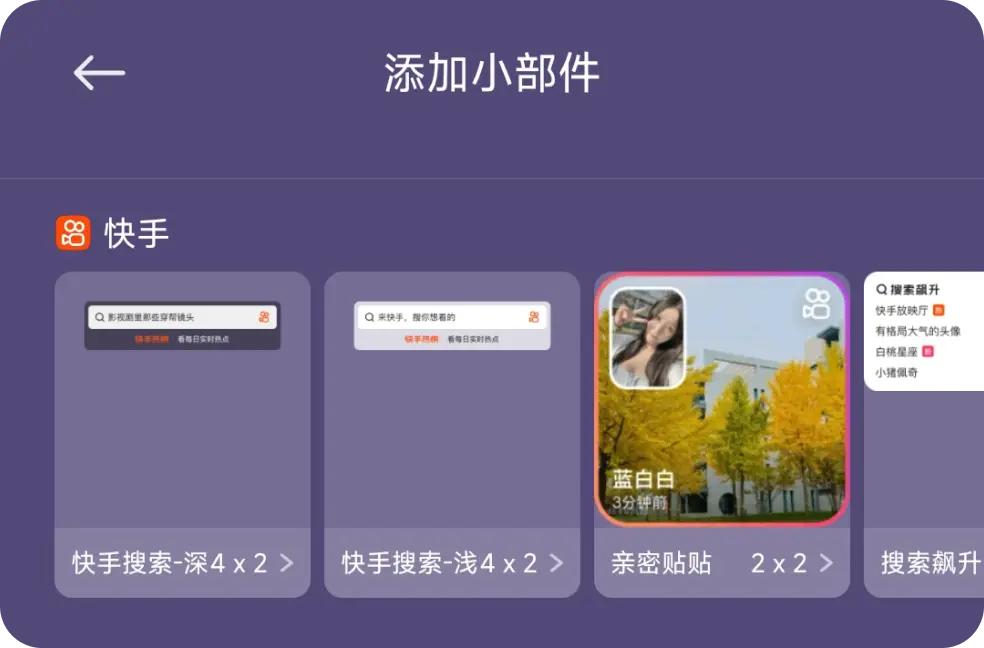Image resolution: width=984 pixels, height=648 pixels.
Task: Tap the orange 快手 app icon
Action: click(x=73, y=233)
